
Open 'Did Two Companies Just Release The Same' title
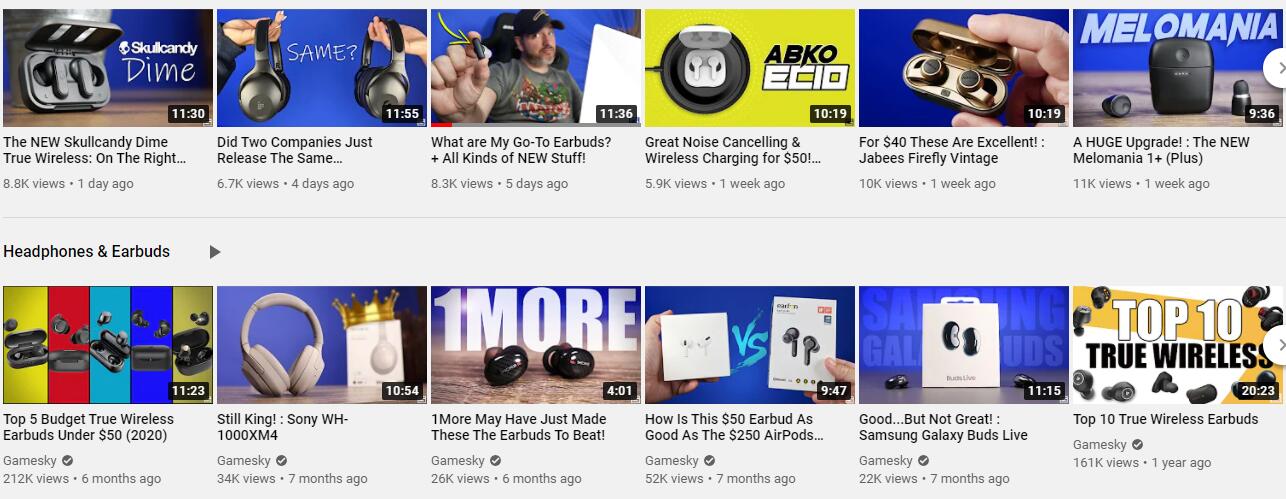click(295, 150)
